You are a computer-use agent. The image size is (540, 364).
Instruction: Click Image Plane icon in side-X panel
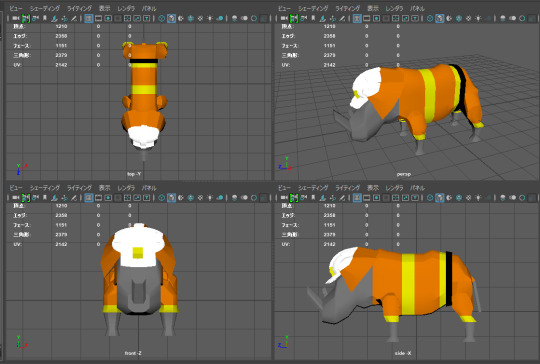click(x=323, y=198)
